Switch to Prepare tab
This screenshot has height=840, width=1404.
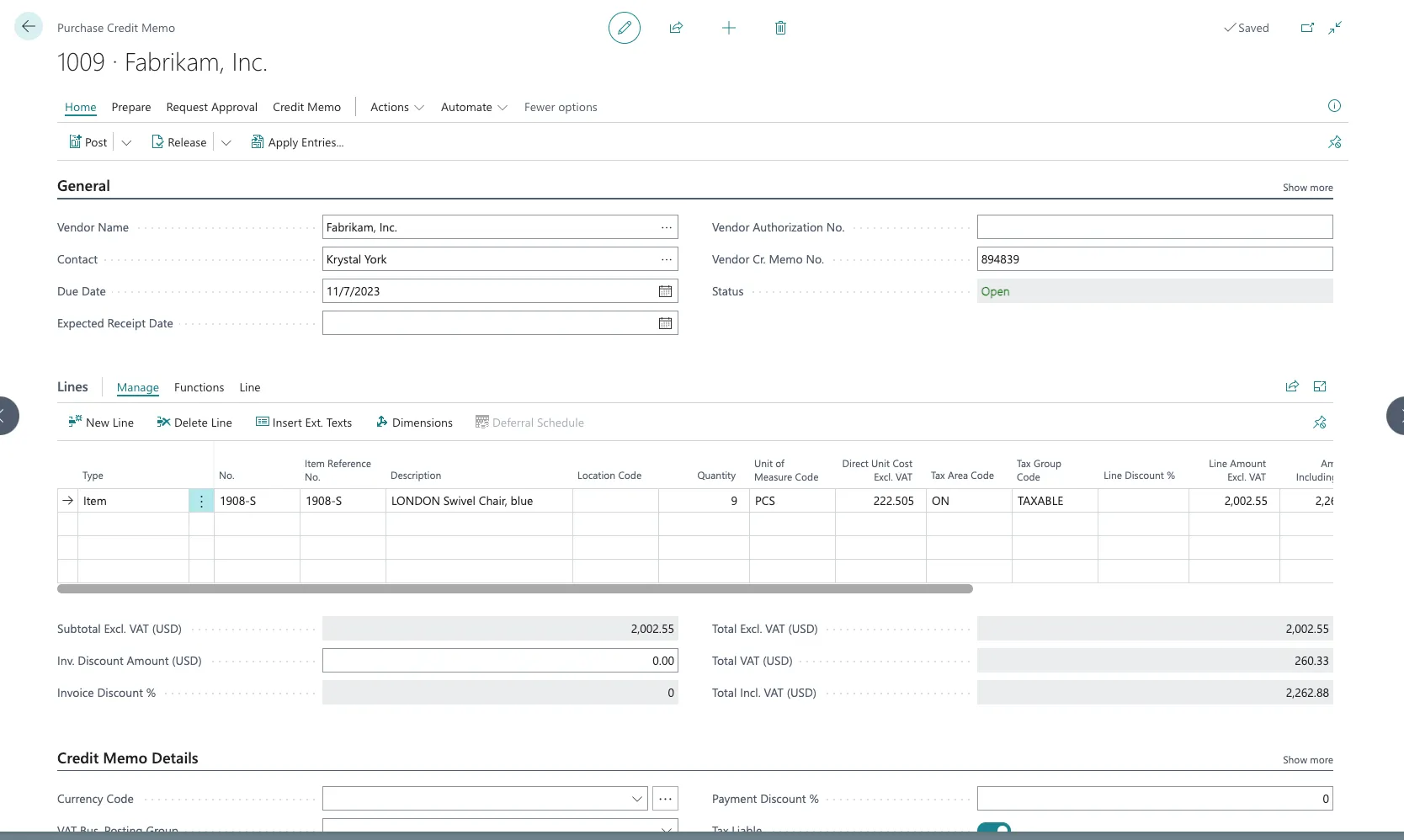(131, 107)
